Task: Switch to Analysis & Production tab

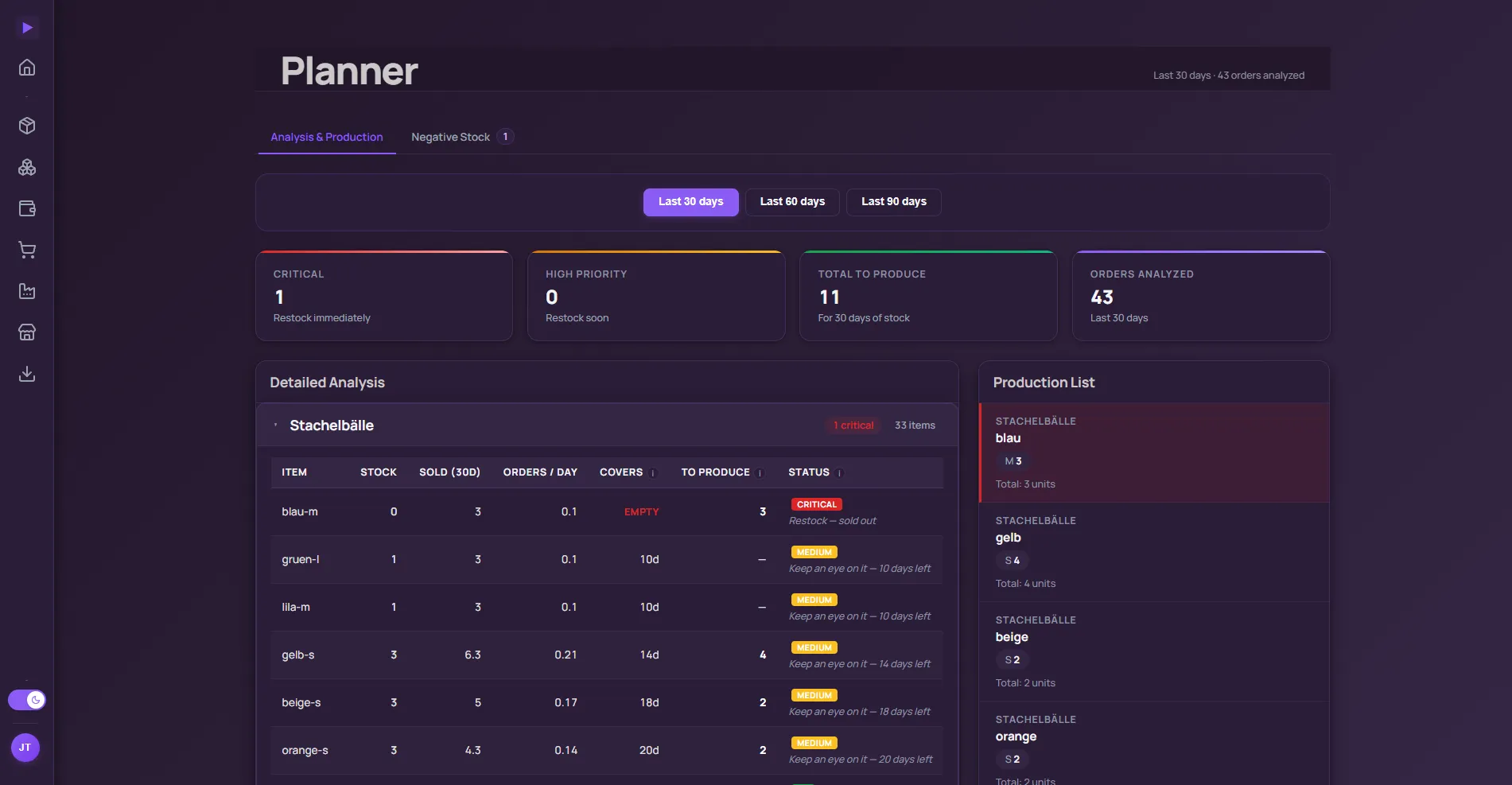Action: pyautogui.click(x=327, y=137)
